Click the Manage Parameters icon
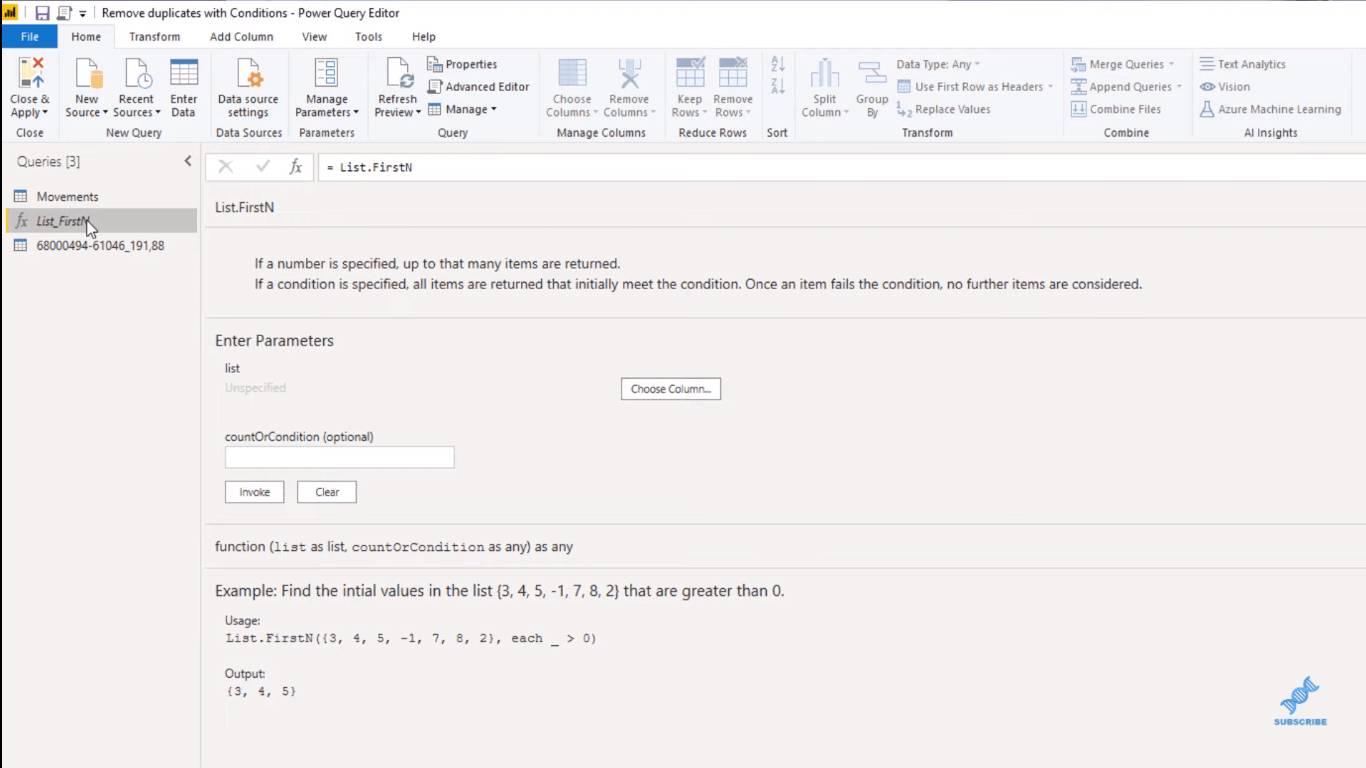Image resolution: width=1366 pixels, height=768 pixels. click(x=326, y=74)
